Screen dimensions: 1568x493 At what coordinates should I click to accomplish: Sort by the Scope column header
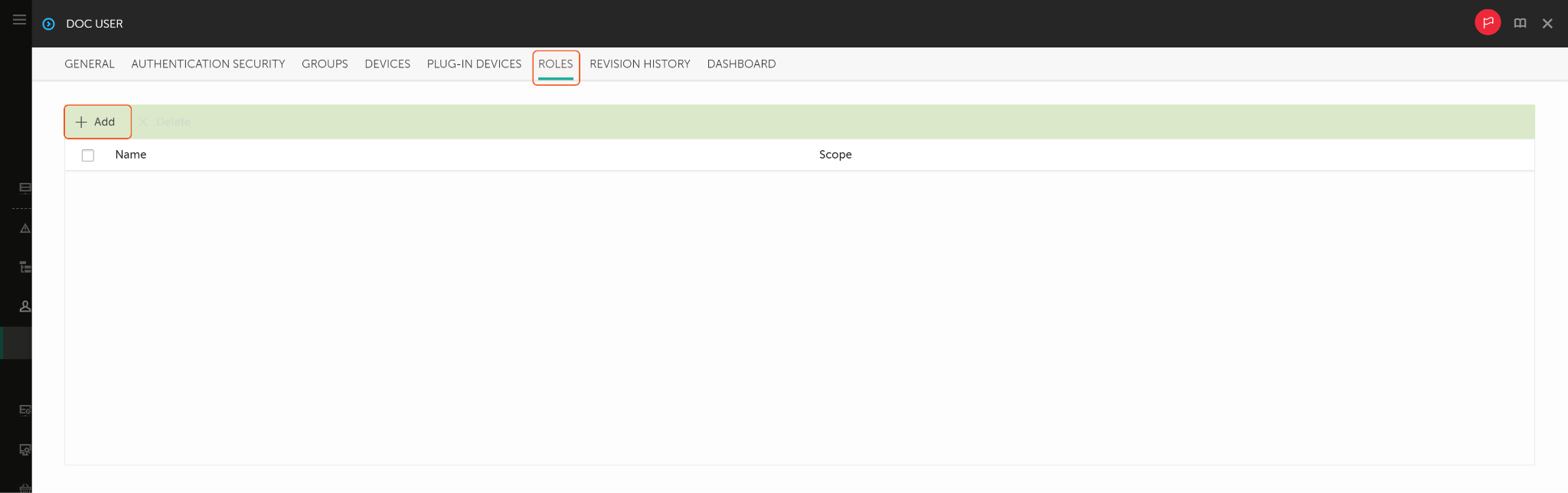coord(835,155)
